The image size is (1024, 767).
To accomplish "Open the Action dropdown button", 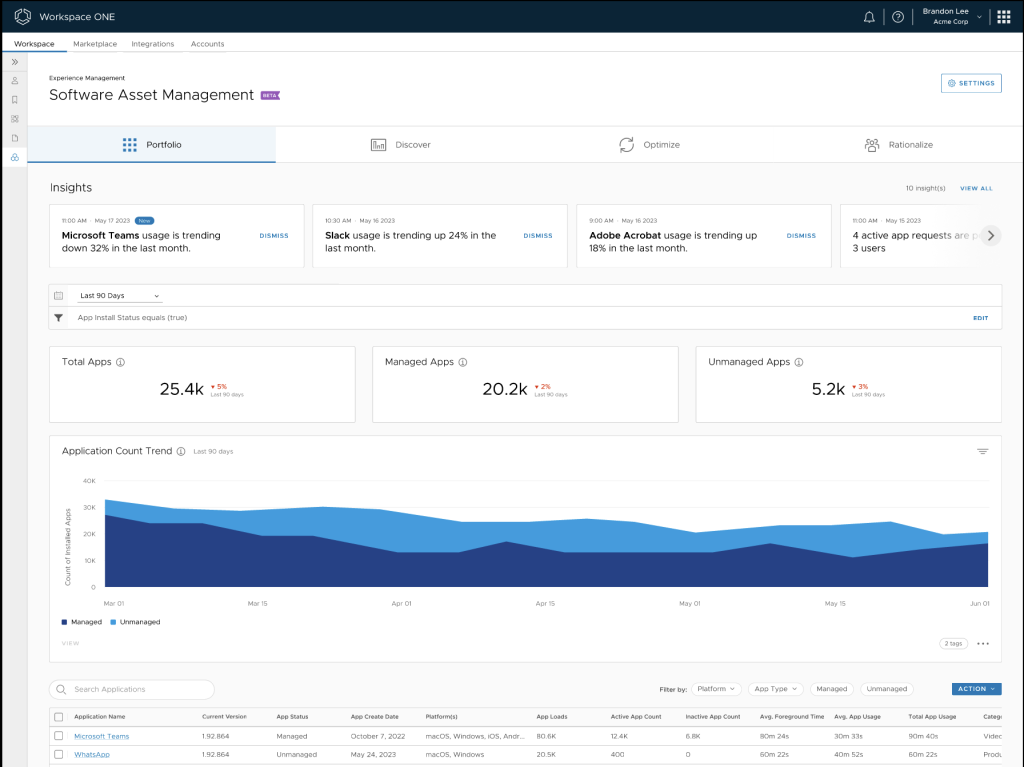I will pyautogui.click(x=976, y=689).
